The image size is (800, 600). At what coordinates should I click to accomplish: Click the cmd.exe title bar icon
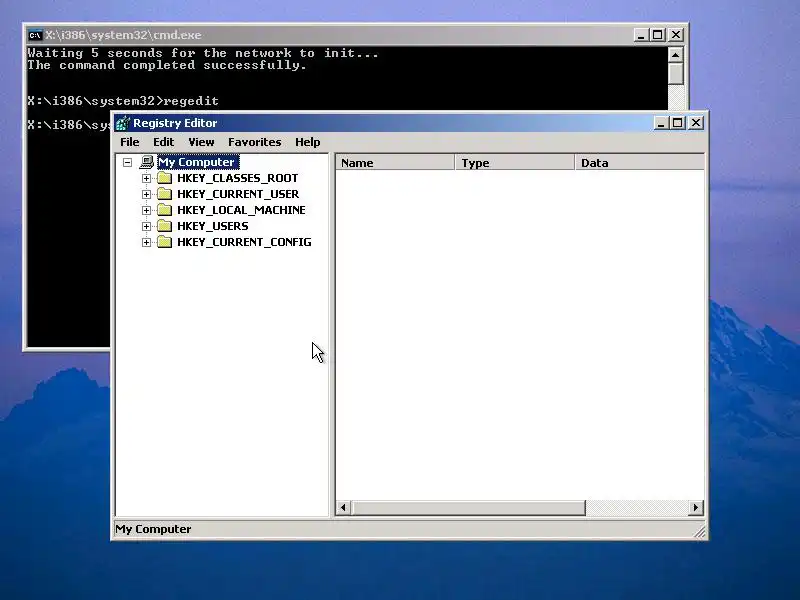click(x=35, y=35)
